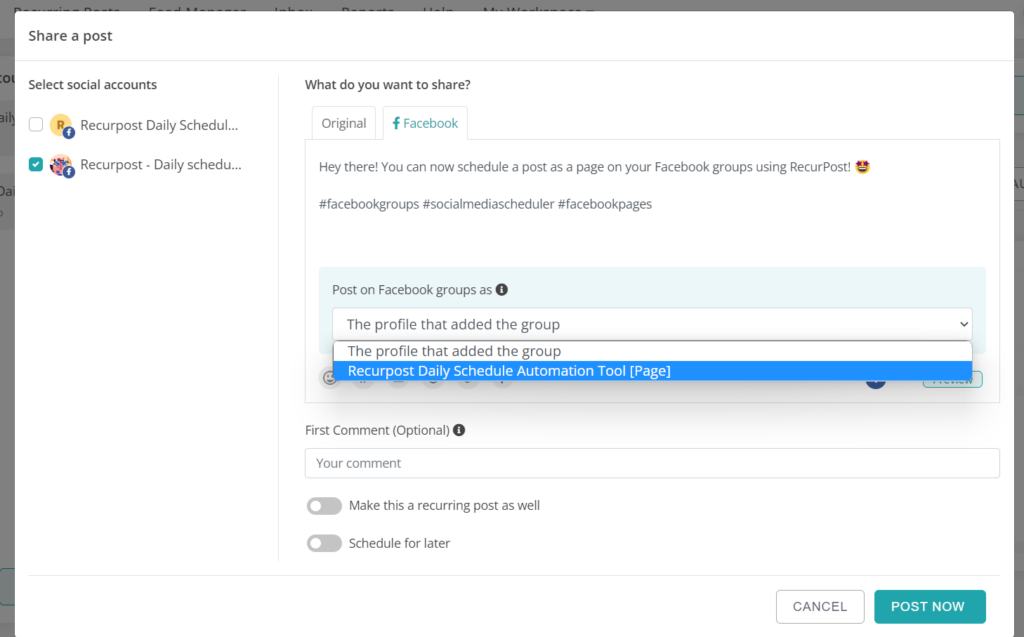Focus the 'Your comment' input field
Viewport: 1024px width, 637px height.
pyautogui.click(x=652, y=463)
